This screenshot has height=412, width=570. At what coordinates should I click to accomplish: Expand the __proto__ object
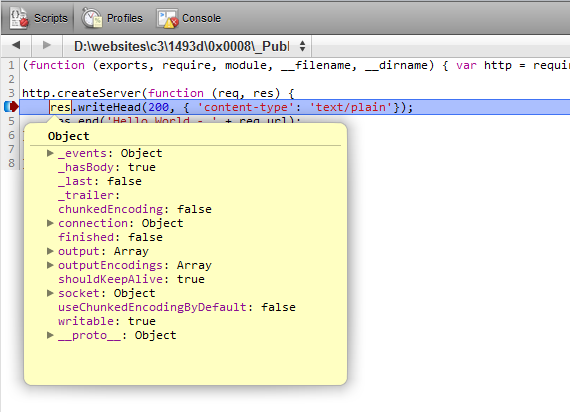(51, 335)
